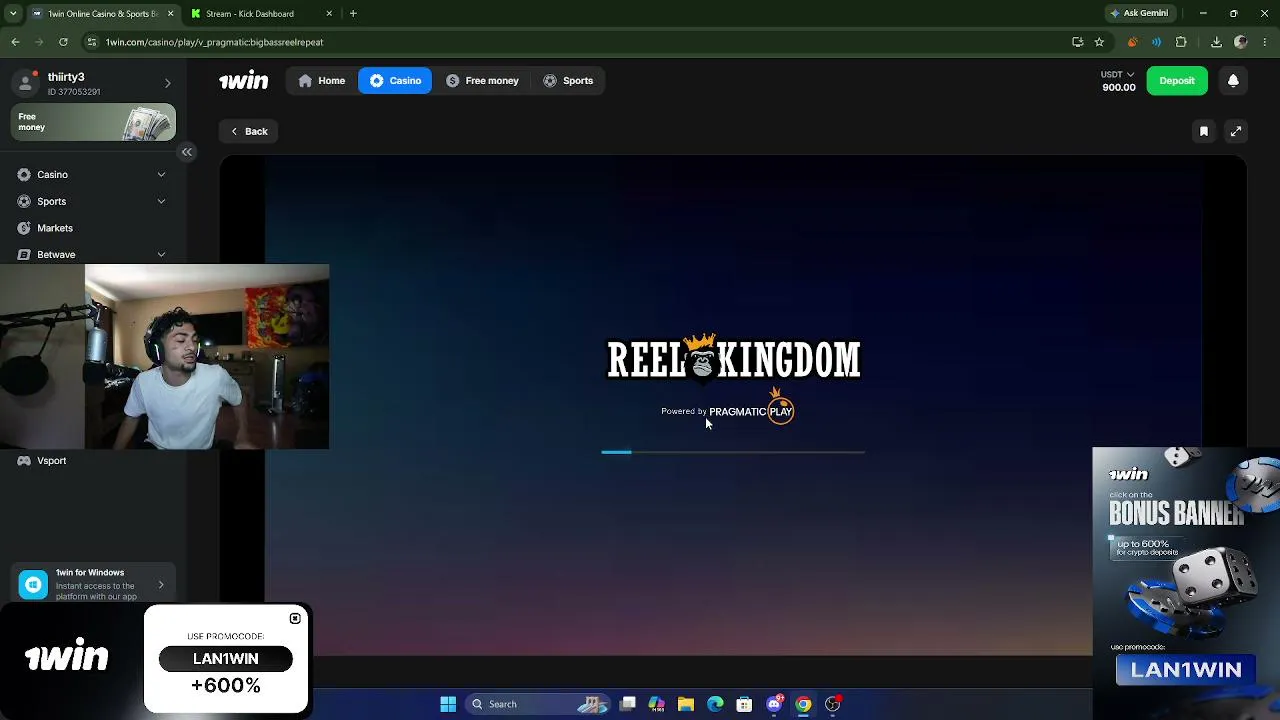1280x720 pixels.
Task: Click the username thiirty3
Action: coord(66,77)
